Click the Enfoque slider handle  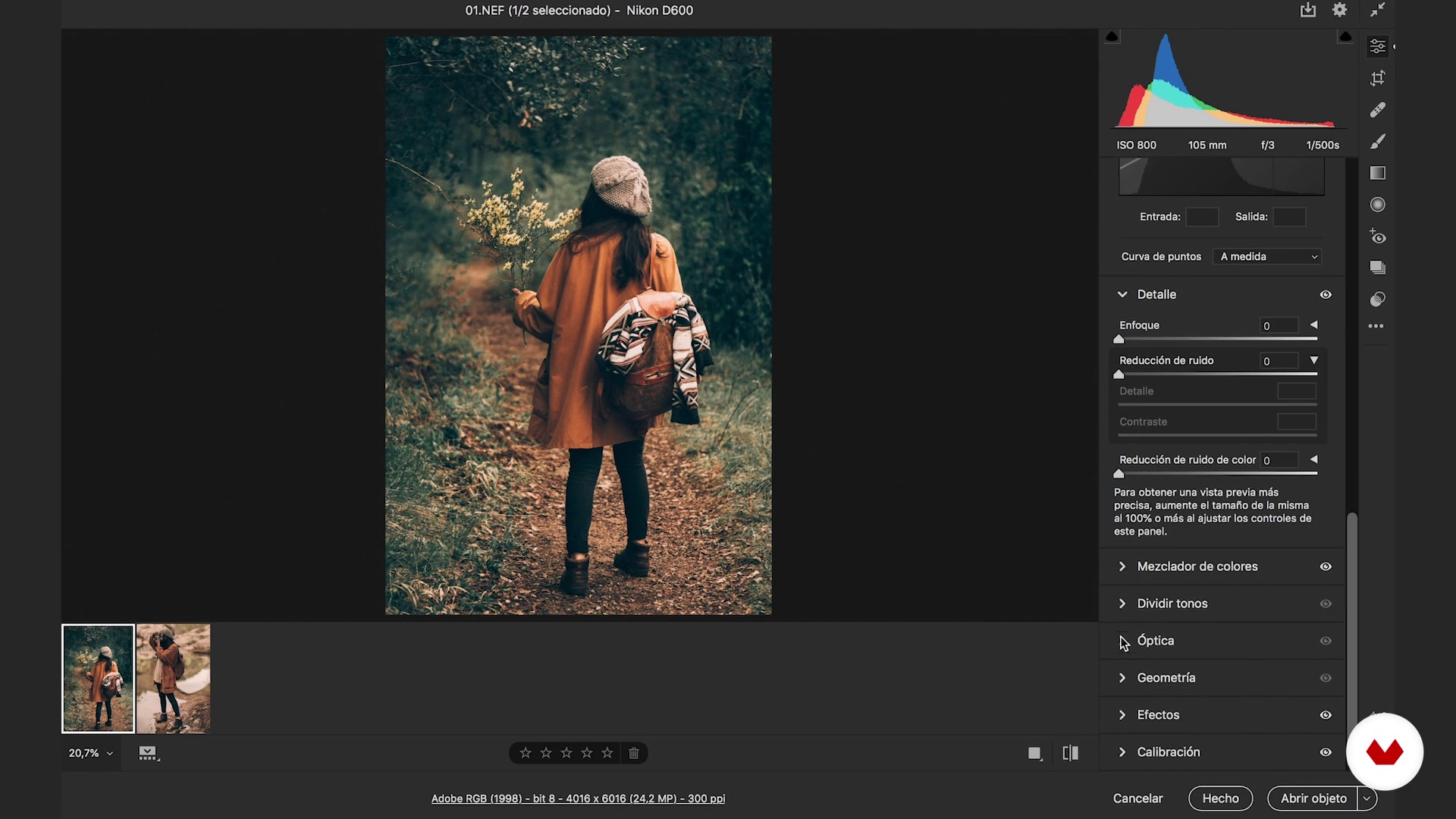(x=1119, y=340)
